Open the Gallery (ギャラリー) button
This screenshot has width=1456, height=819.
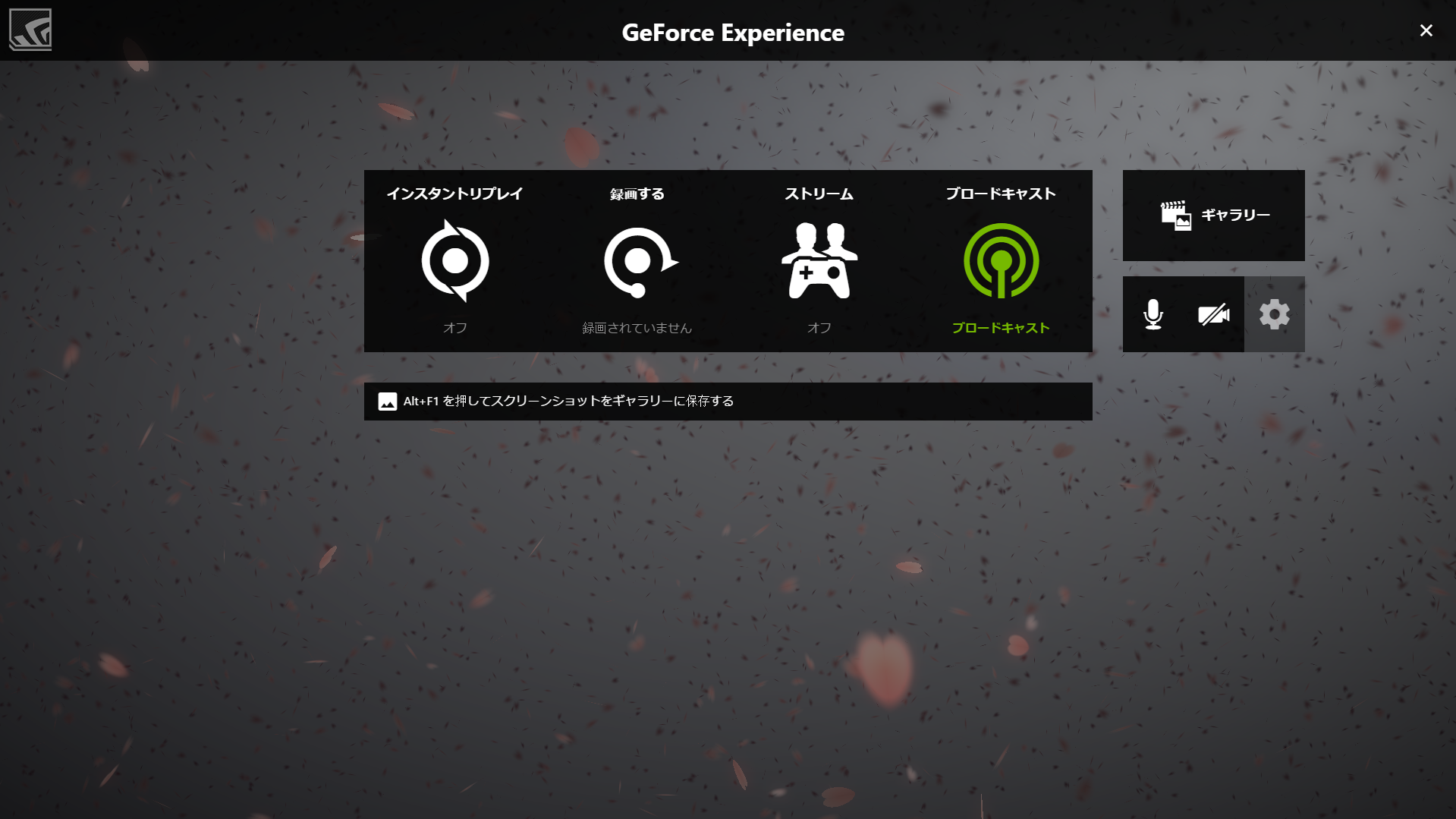pyautogui.click(x=1214, y=216)
